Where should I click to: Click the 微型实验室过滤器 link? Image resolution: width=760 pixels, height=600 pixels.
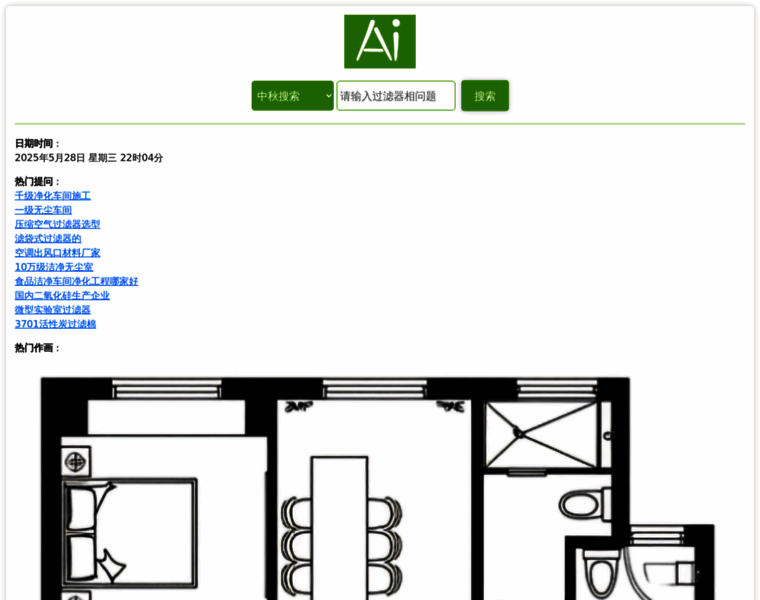point(52,310)
